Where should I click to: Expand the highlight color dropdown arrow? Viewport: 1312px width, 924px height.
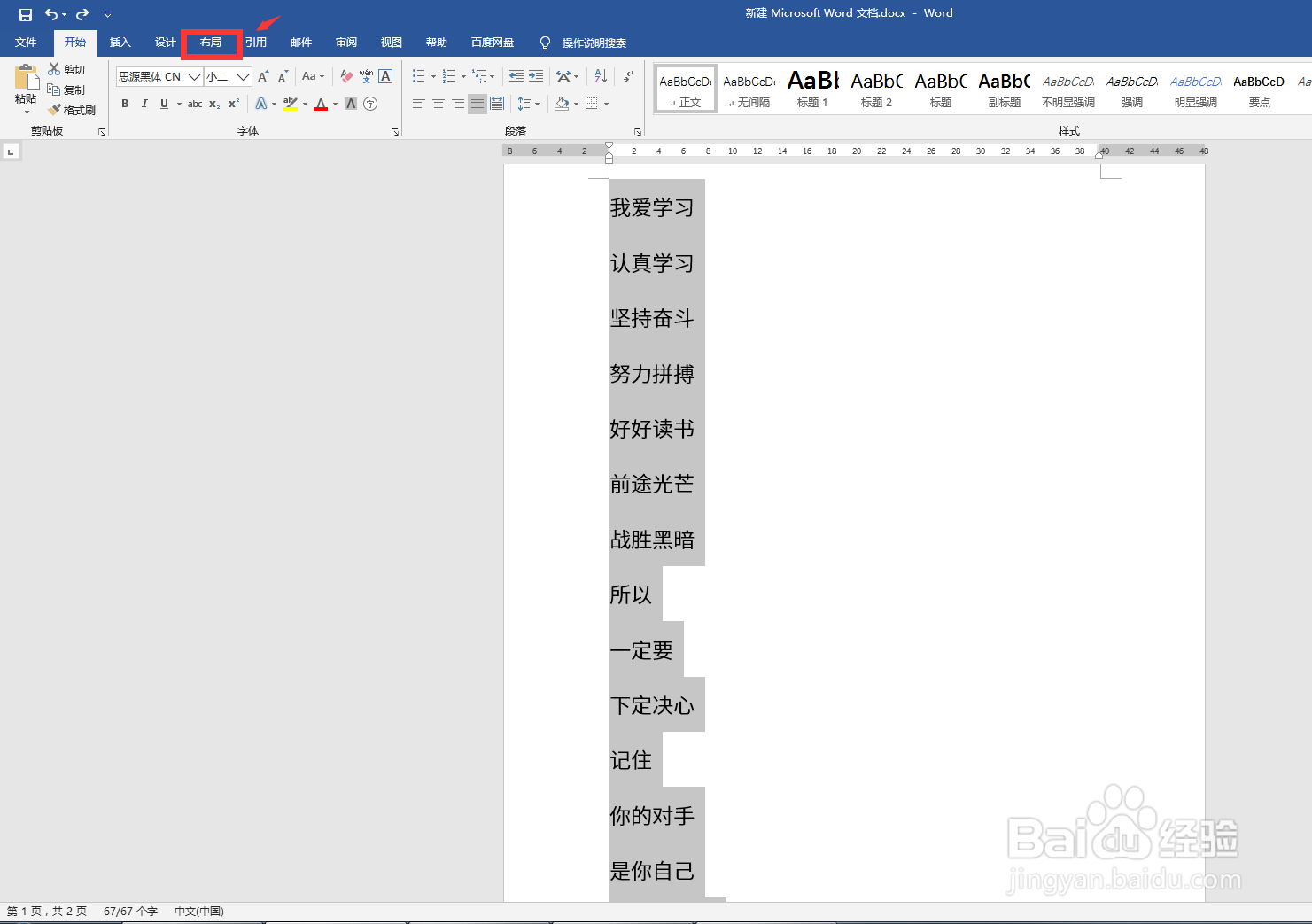tap(306, 104)
